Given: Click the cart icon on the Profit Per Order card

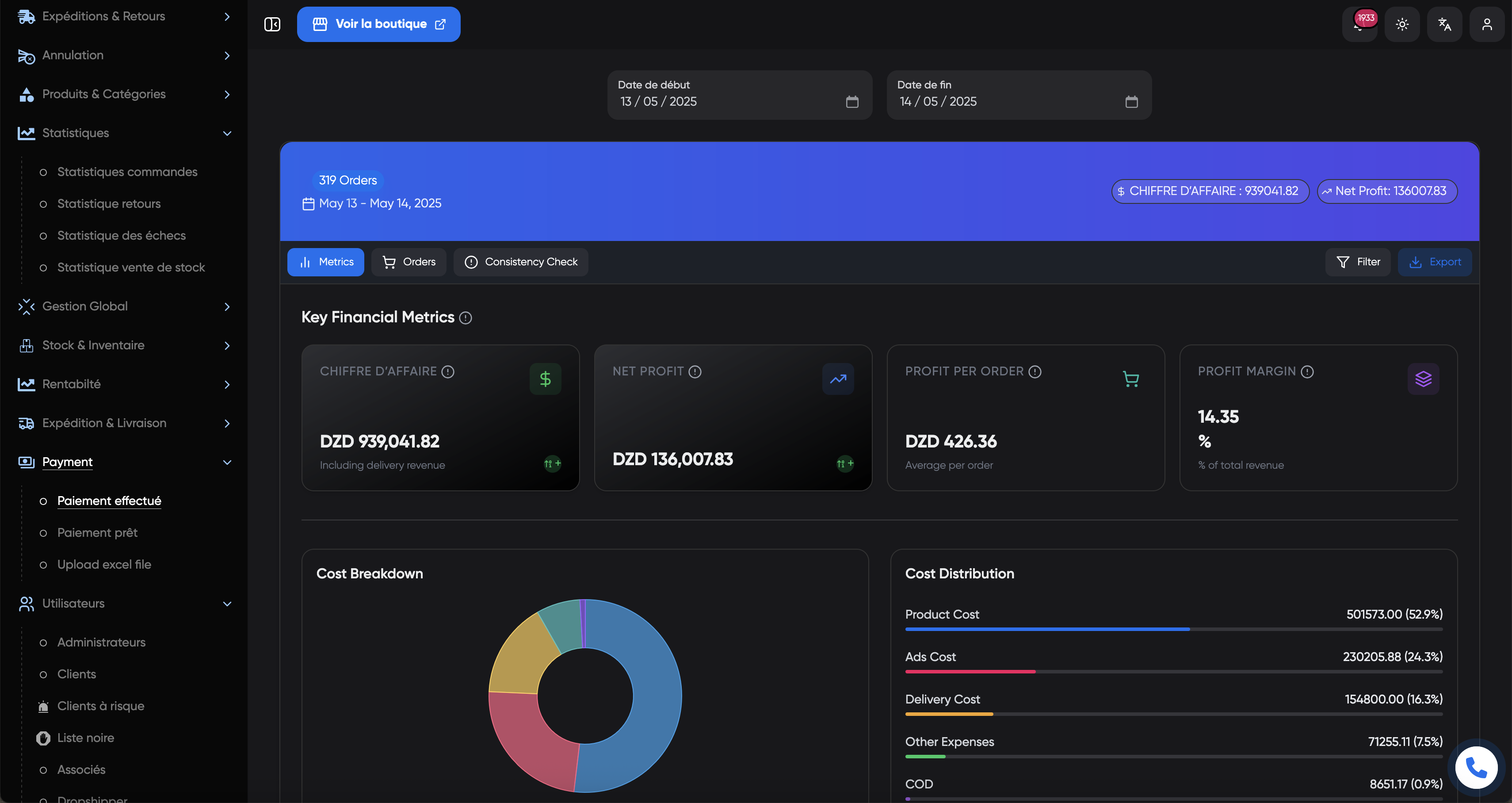Looking at the screenshot, I should coord(1131,379).
